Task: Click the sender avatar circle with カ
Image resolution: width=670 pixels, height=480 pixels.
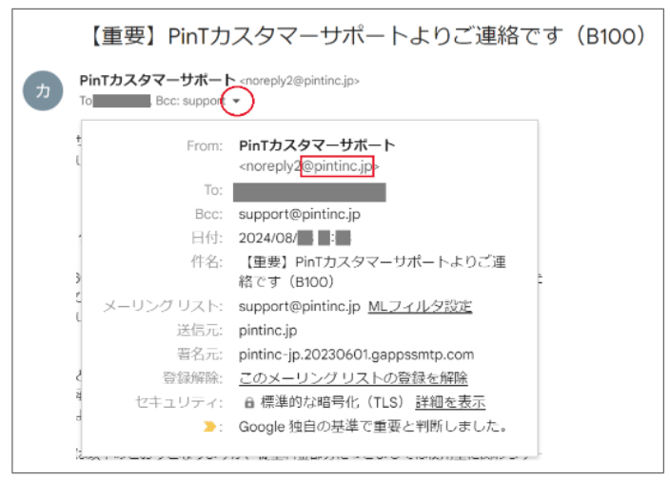Action: (x=43, y=91)
